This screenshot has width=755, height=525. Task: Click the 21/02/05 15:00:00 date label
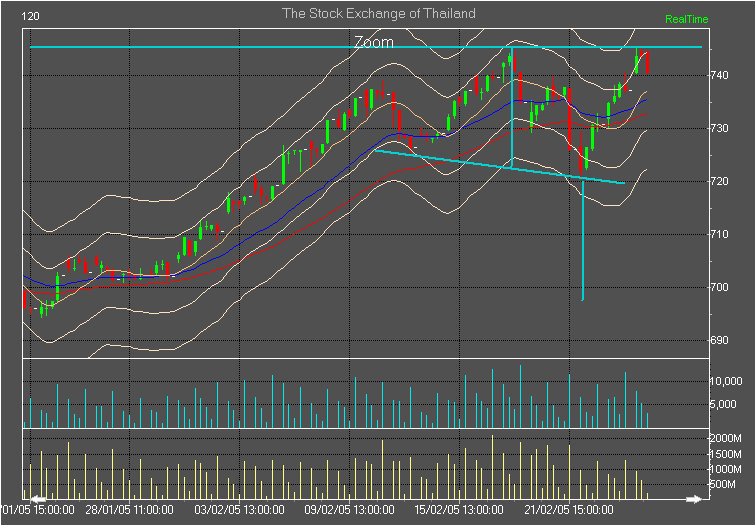pyautogui.click(x=569, y=510)
